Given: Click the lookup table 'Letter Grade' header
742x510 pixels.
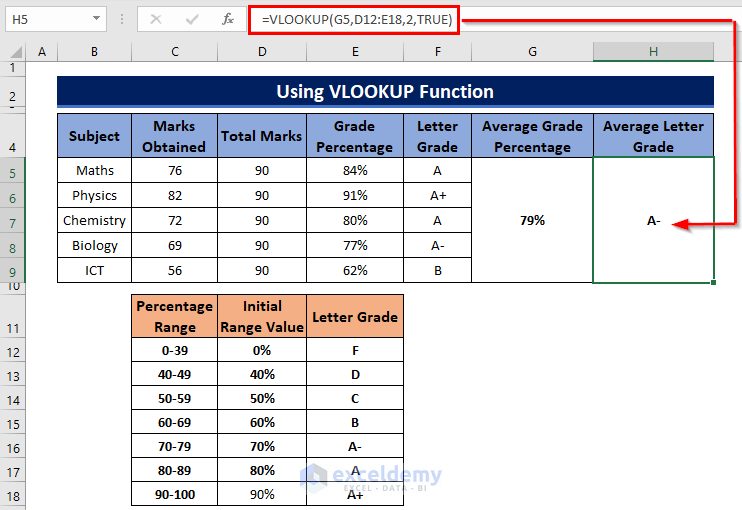Looking at the screenshot, I should pyautogui.click(x=355, y=317).
